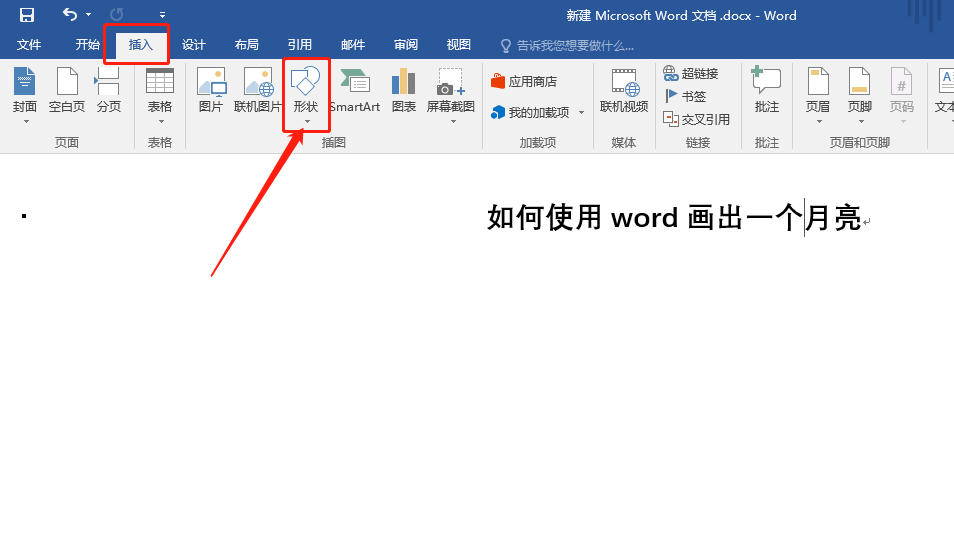Screen dimensions: 954x537
Task: Switch to the 引用 ribbon tab
Action: click(299, 44)
